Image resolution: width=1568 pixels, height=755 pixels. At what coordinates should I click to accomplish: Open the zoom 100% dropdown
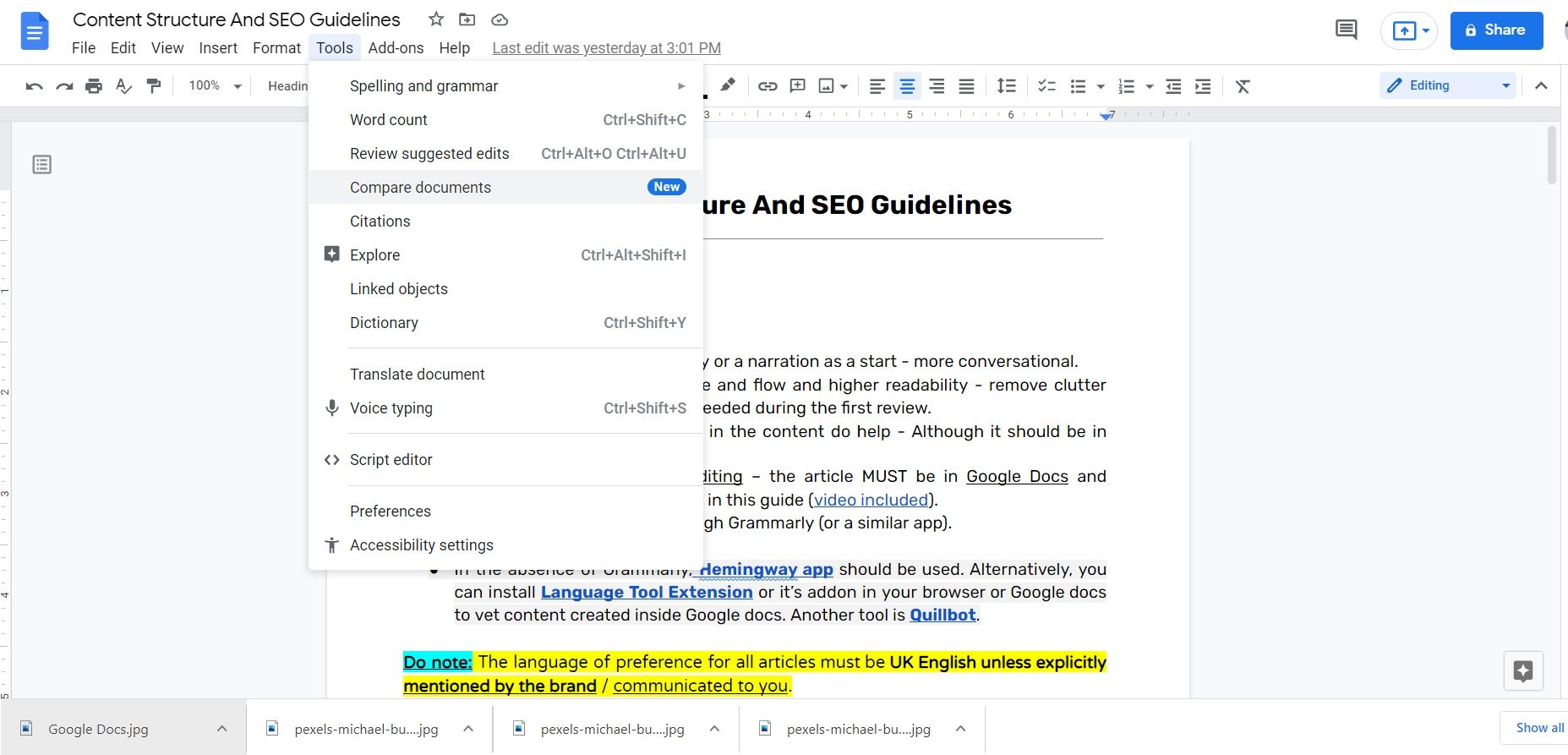tap(215, 85)
